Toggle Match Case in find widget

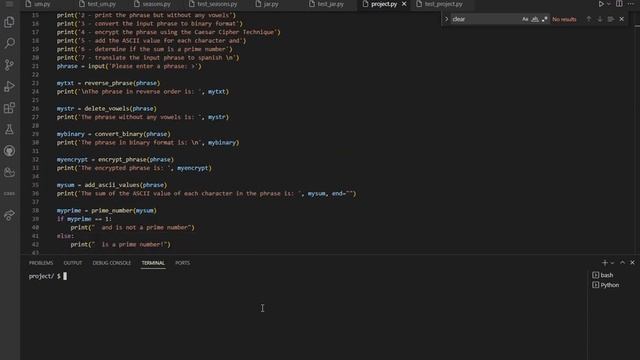pos(525,19)
